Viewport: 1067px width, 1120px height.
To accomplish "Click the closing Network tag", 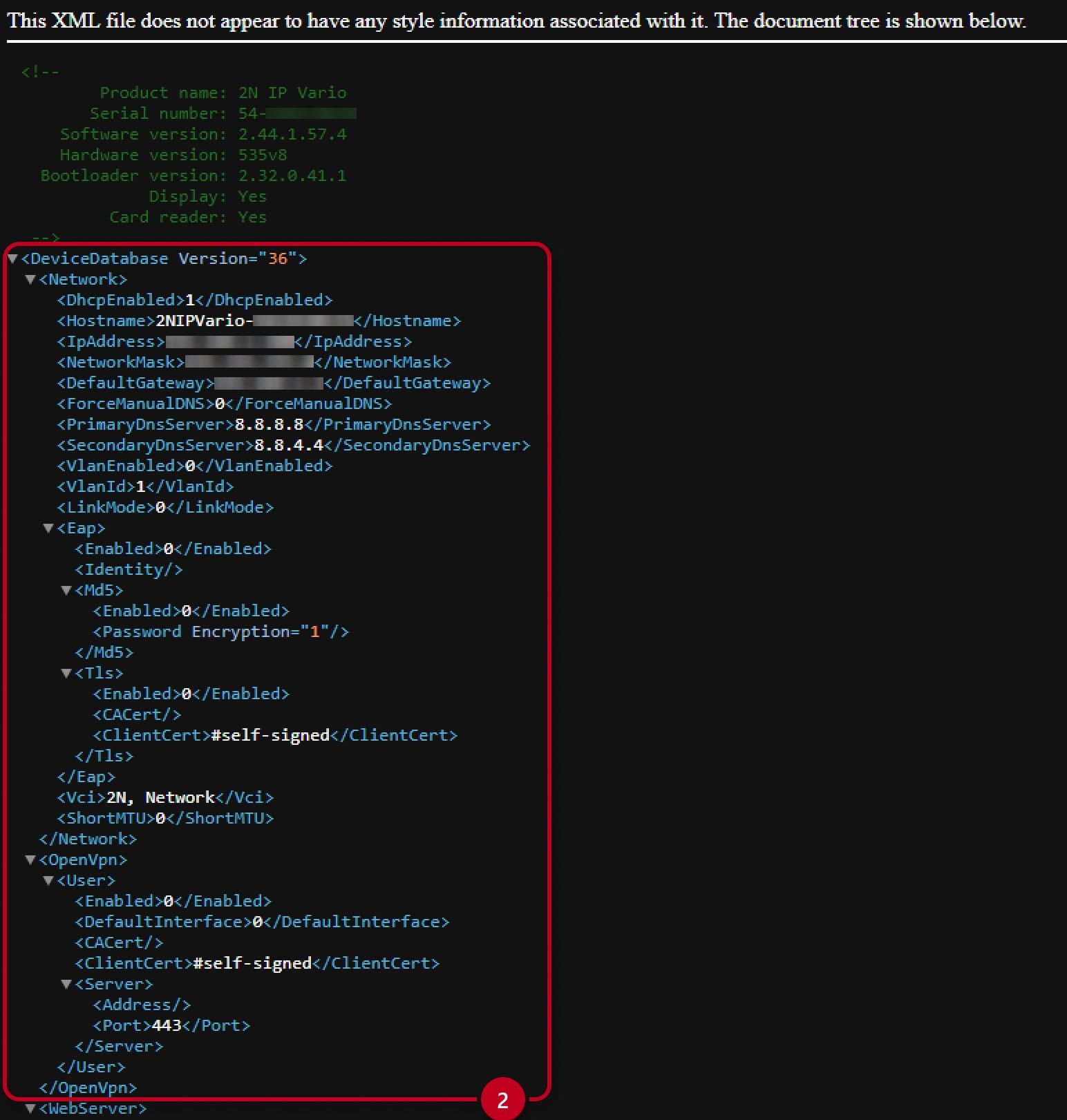I will (88, 839).
